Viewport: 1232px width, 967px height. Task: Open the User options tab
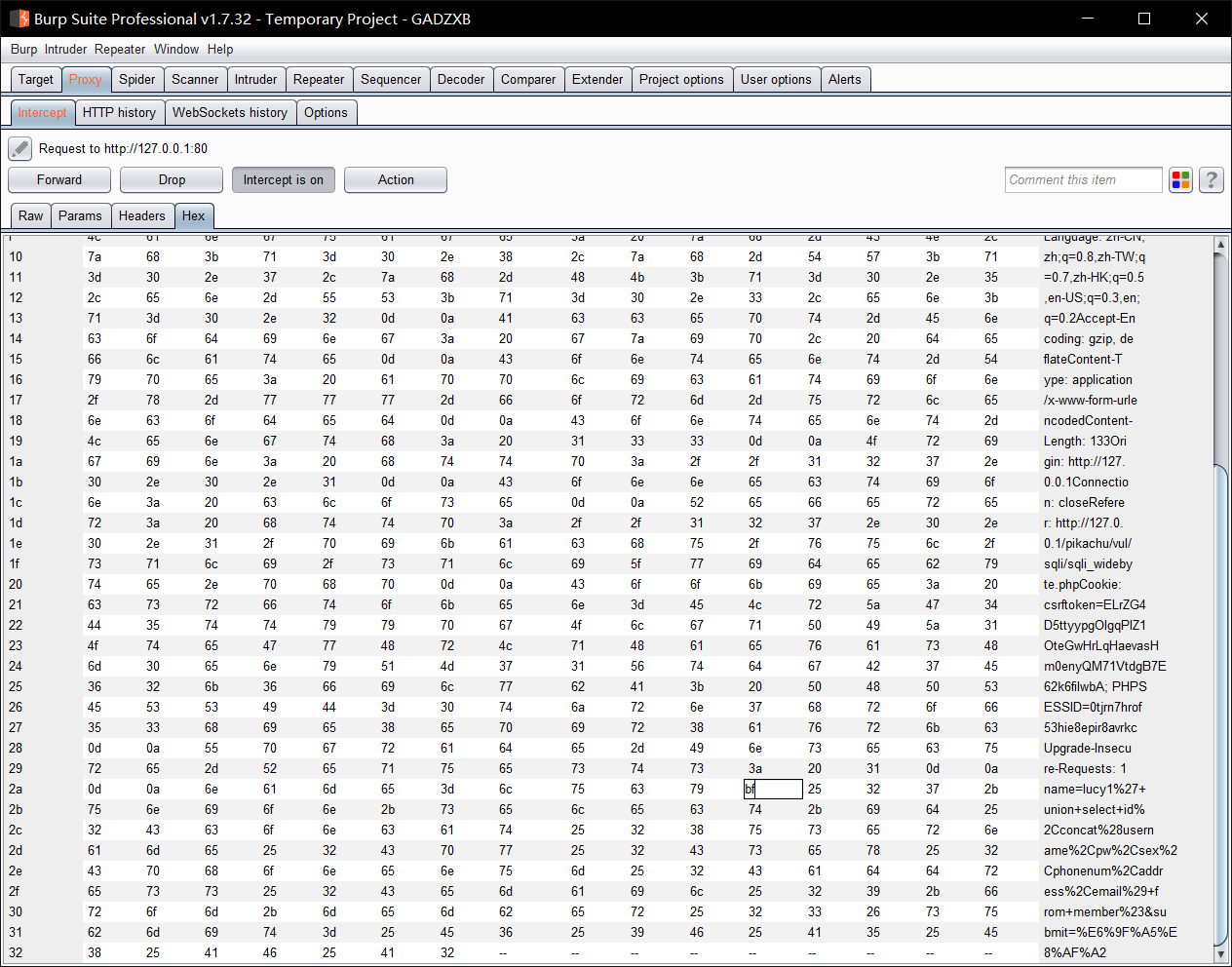coord(776,79)
